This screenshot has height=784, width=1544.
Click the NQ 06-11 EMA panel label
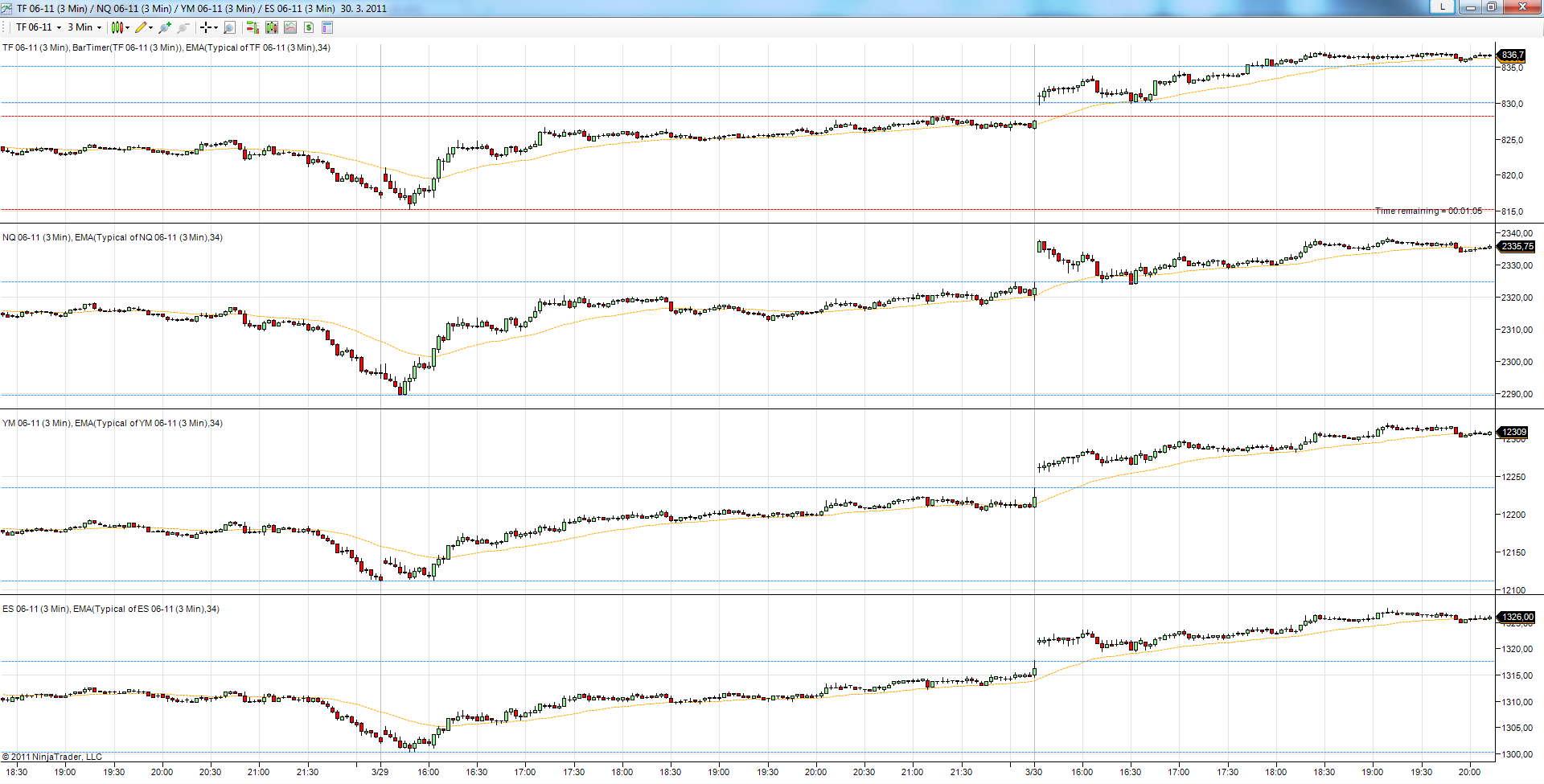113,237
